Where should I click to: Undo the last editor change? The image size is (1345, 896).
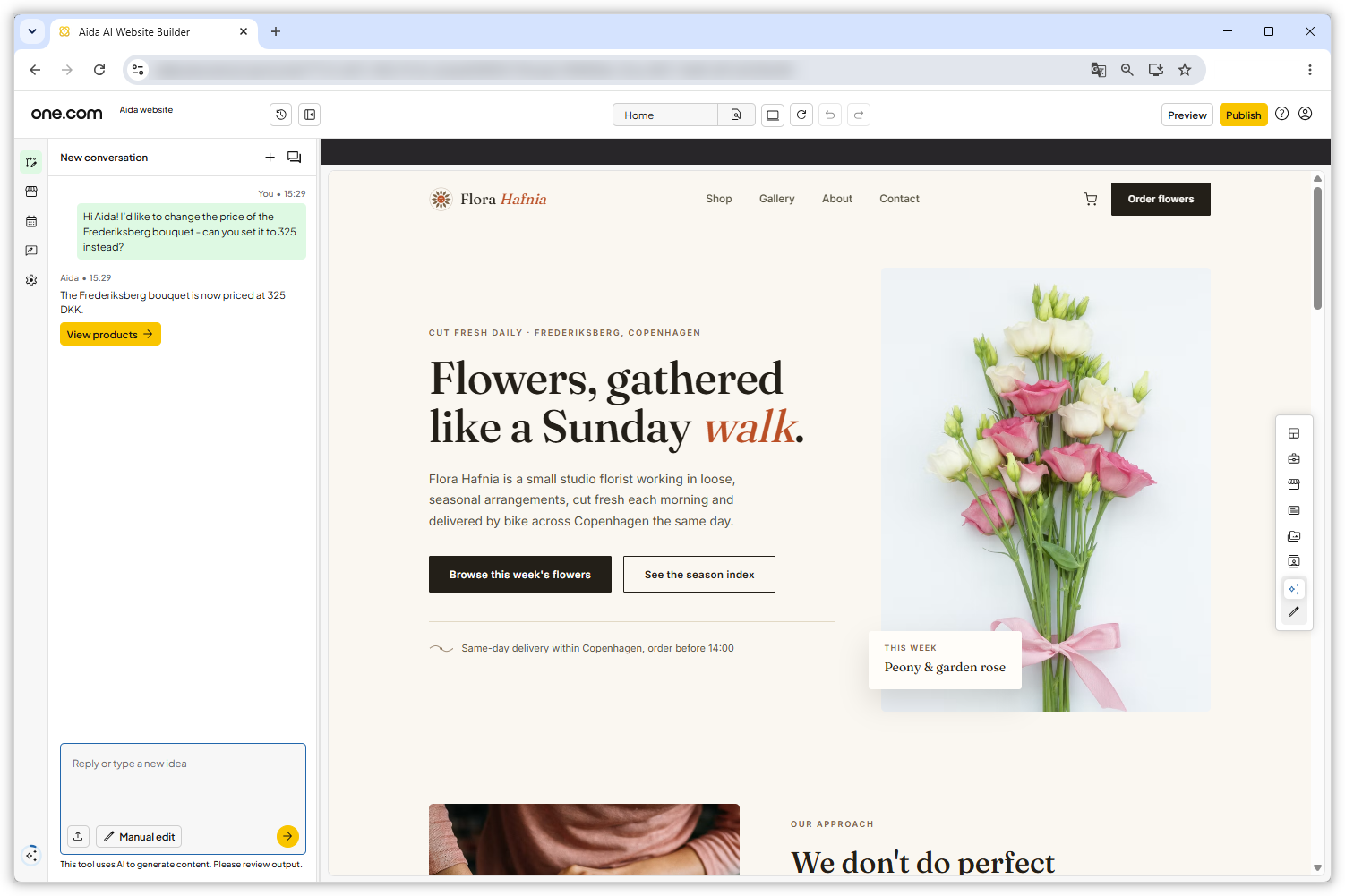point(830,115)
